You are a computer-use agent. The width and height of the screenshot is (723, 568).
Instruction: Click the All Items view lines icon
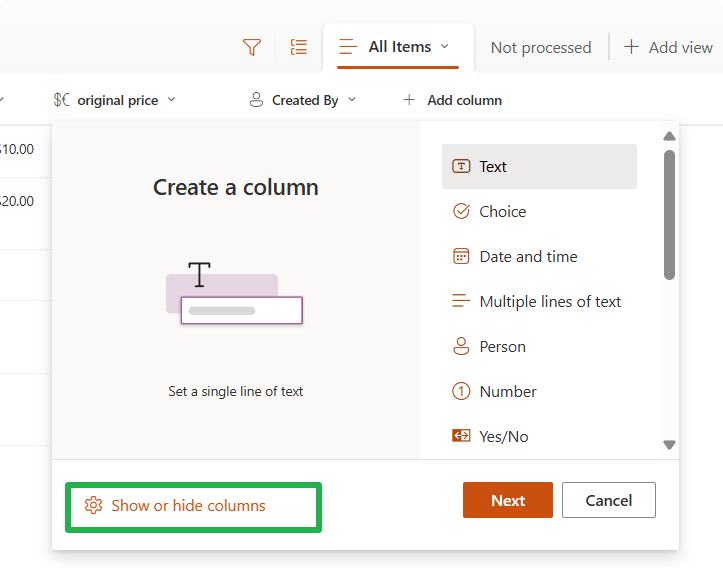click(x=348, y=47)
